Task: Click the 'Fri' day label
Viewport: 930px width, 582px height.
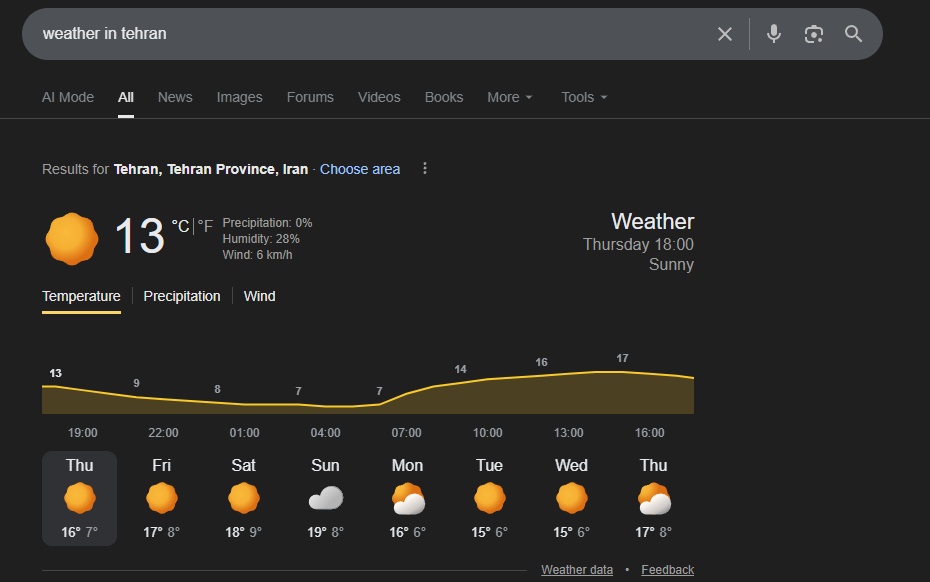Action: click(161, 465)
